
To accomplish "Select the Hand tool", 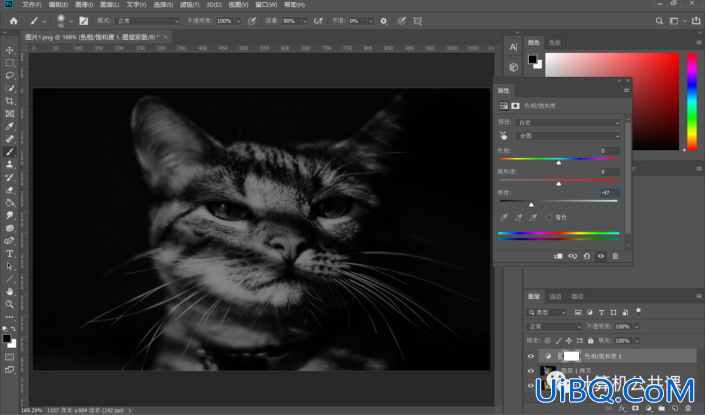I will click(9, 291).
